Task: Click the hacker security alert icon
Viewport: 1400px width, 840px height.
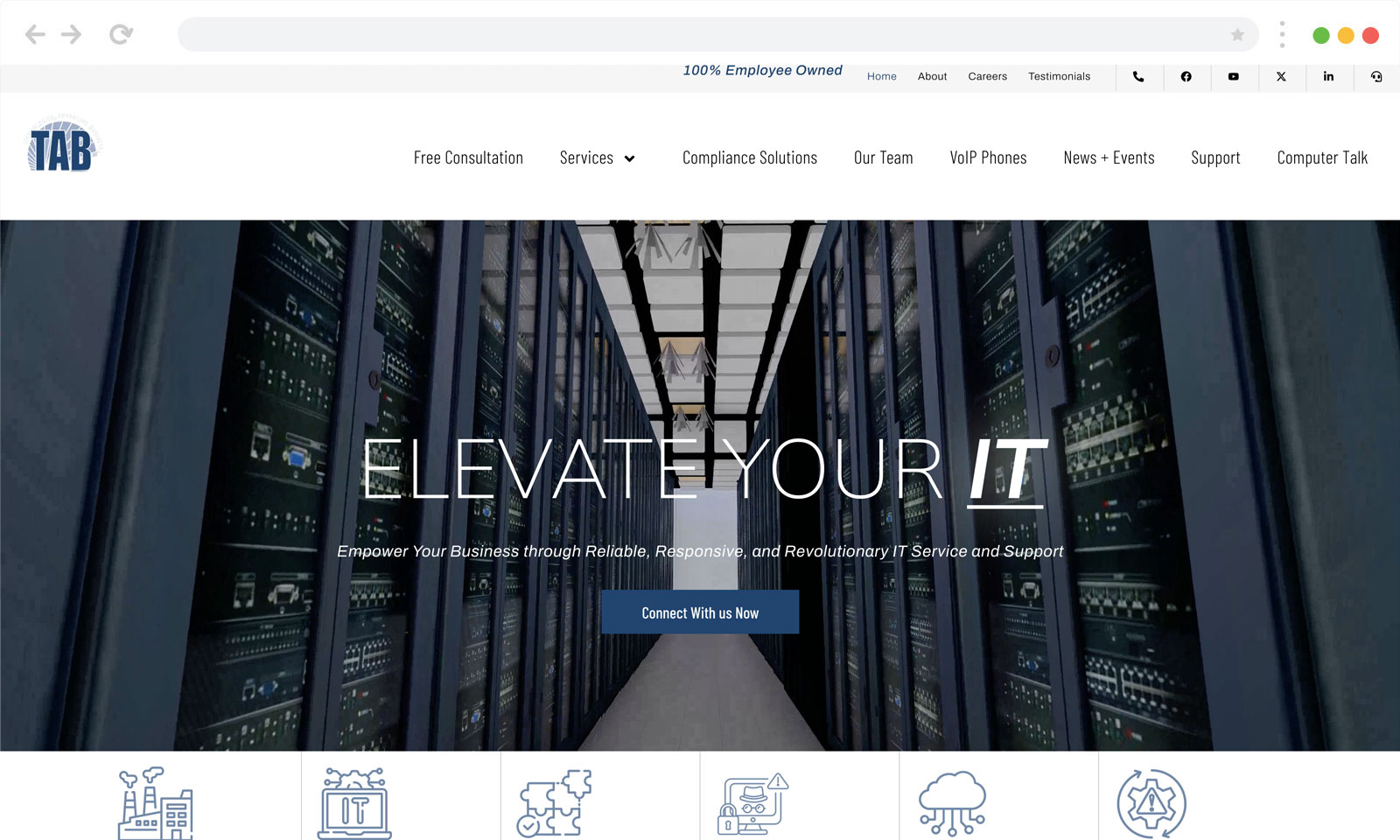Action: tap(753, 803)
